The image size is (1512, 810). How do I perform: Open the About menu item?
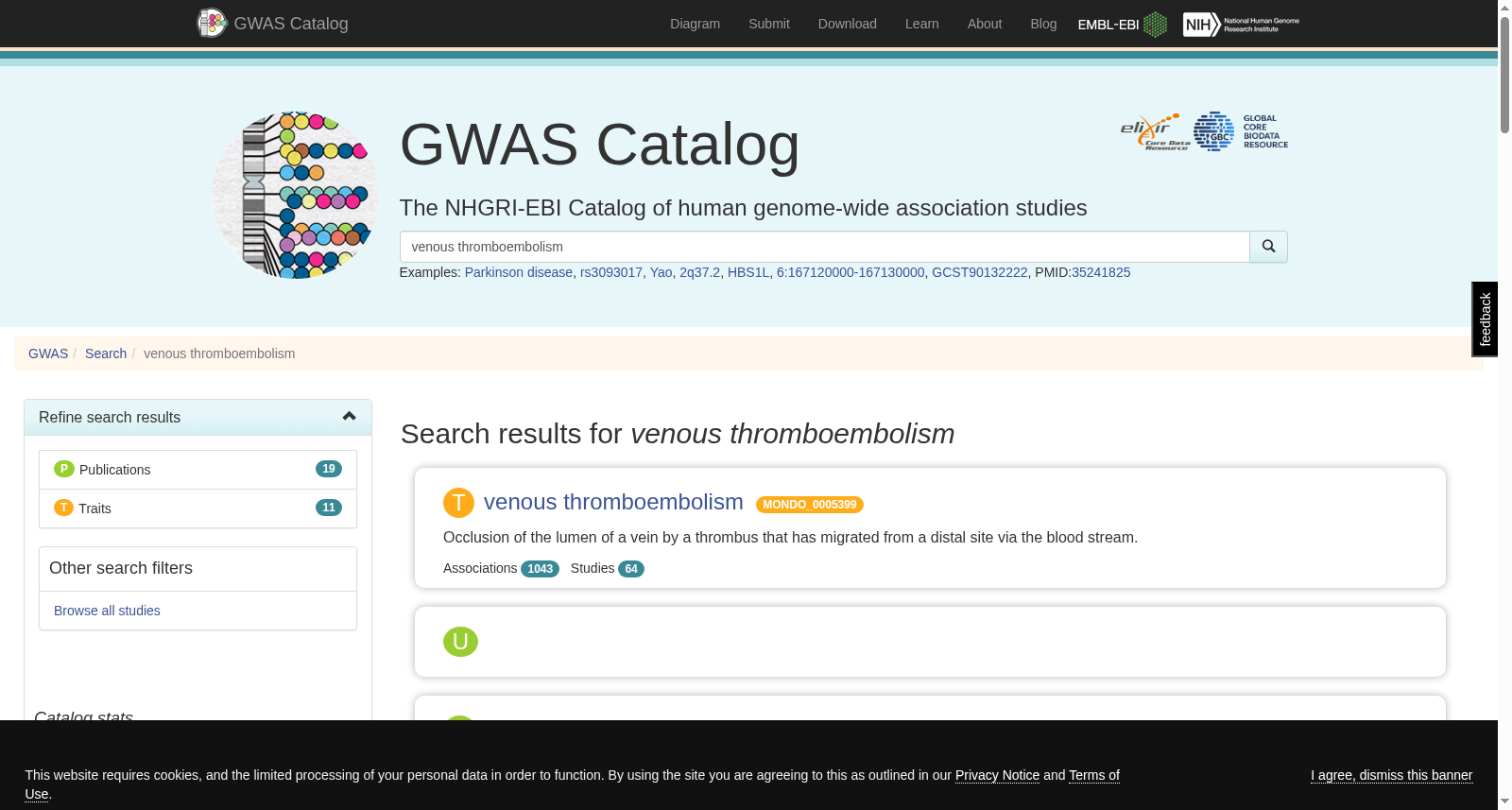(985, 24)
